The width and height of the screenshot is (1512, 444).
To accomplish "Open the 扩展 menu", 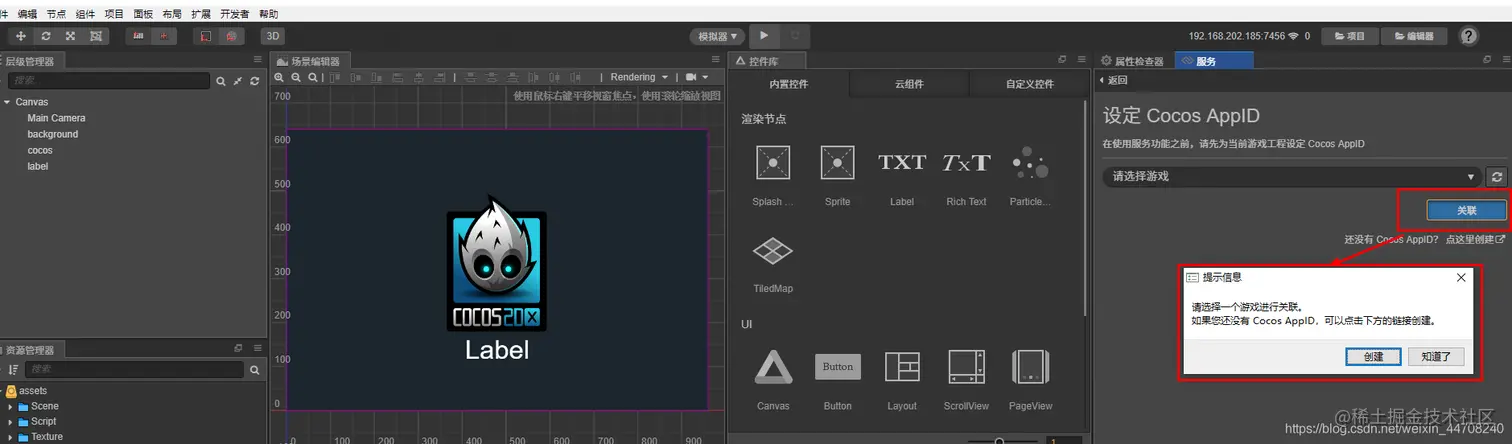I will [201, 14].
